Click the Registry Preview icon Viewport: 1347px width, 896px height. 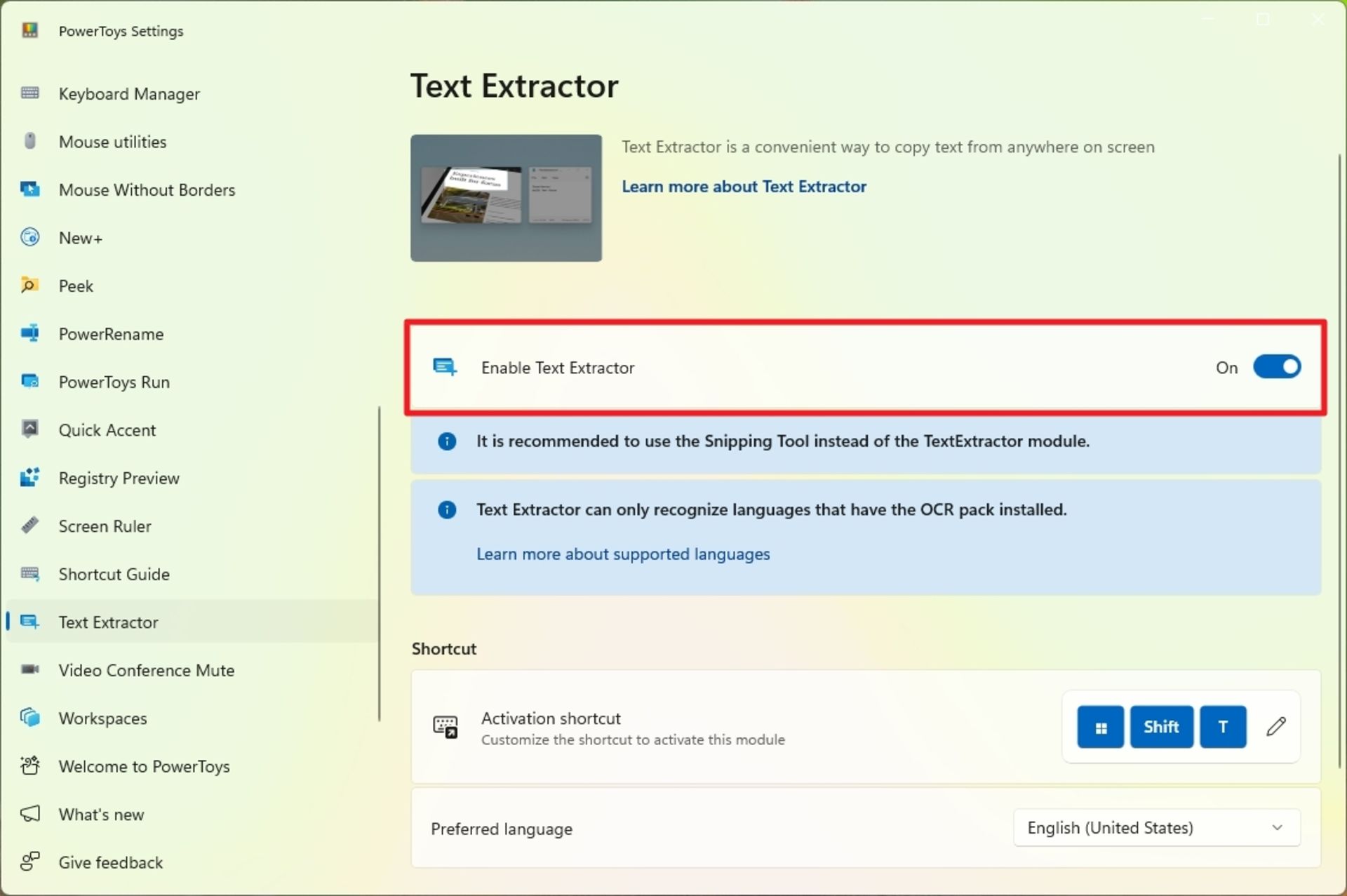point(30,478)
